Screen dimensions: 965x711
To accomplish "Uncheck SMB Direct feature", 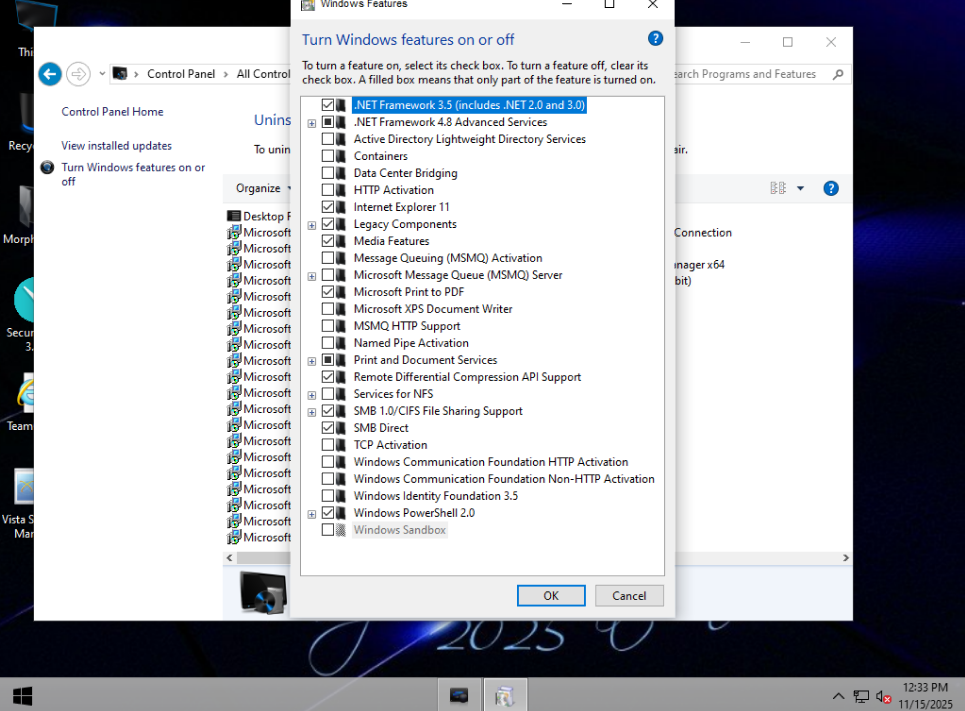I will point(328,428).
